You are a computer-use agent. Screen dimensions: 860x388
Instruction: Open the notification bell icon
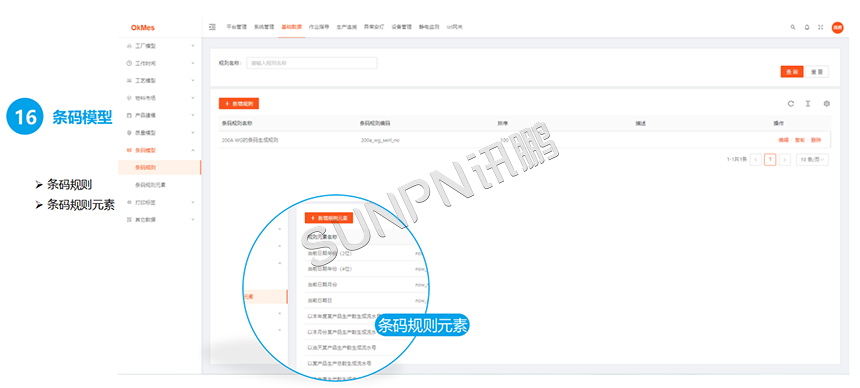coord(807,27)
